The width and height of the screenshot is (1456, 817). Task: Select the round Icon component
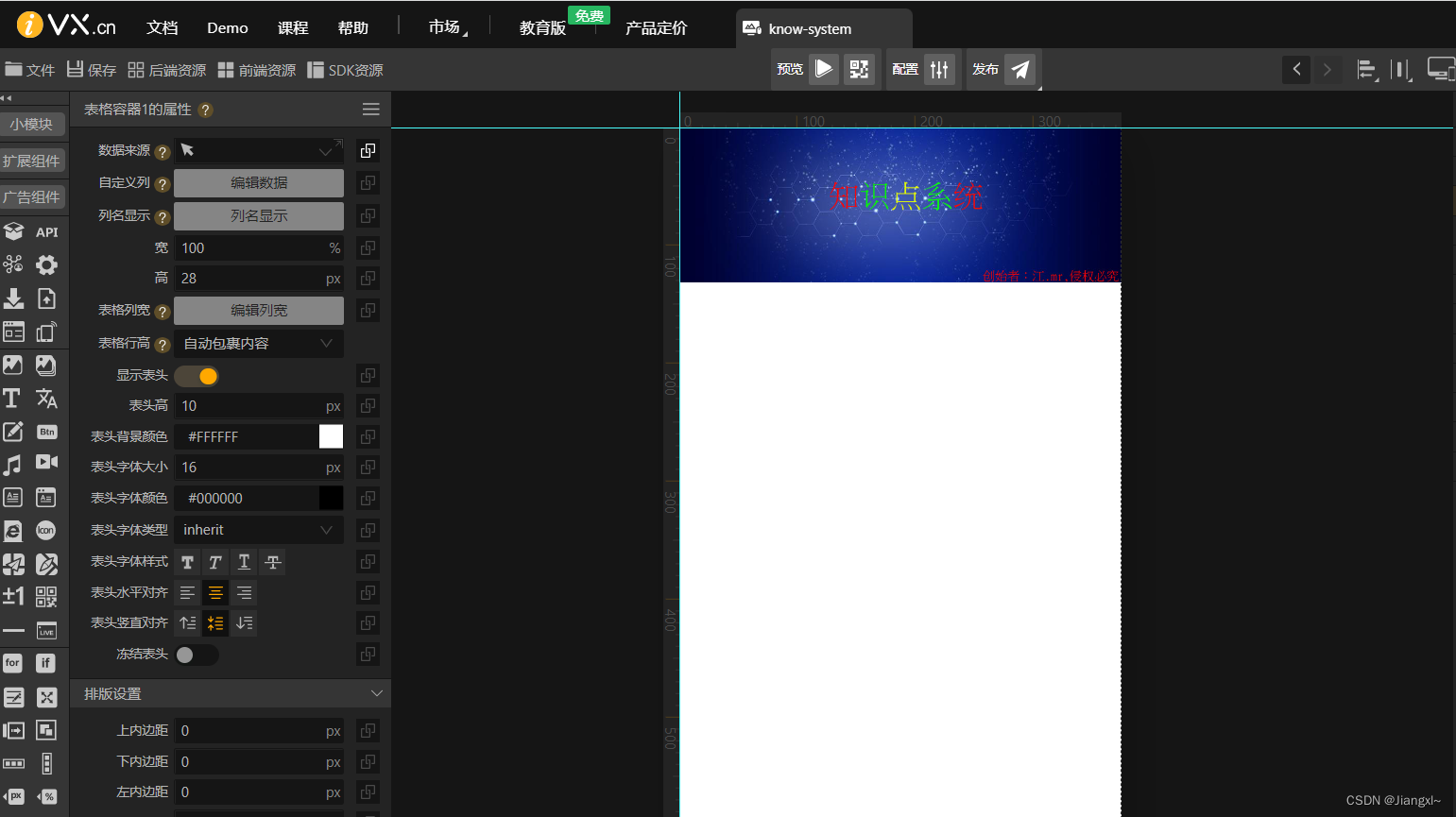pos(46,531)
